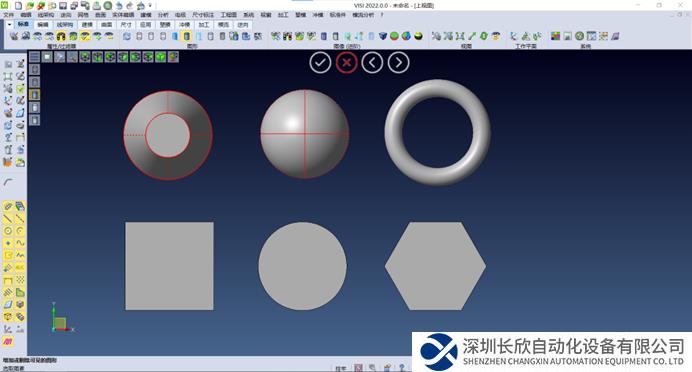Viewport: 692px width, 372px height.
Task: Click the purple parallelogram system icon
Action: 615,36
